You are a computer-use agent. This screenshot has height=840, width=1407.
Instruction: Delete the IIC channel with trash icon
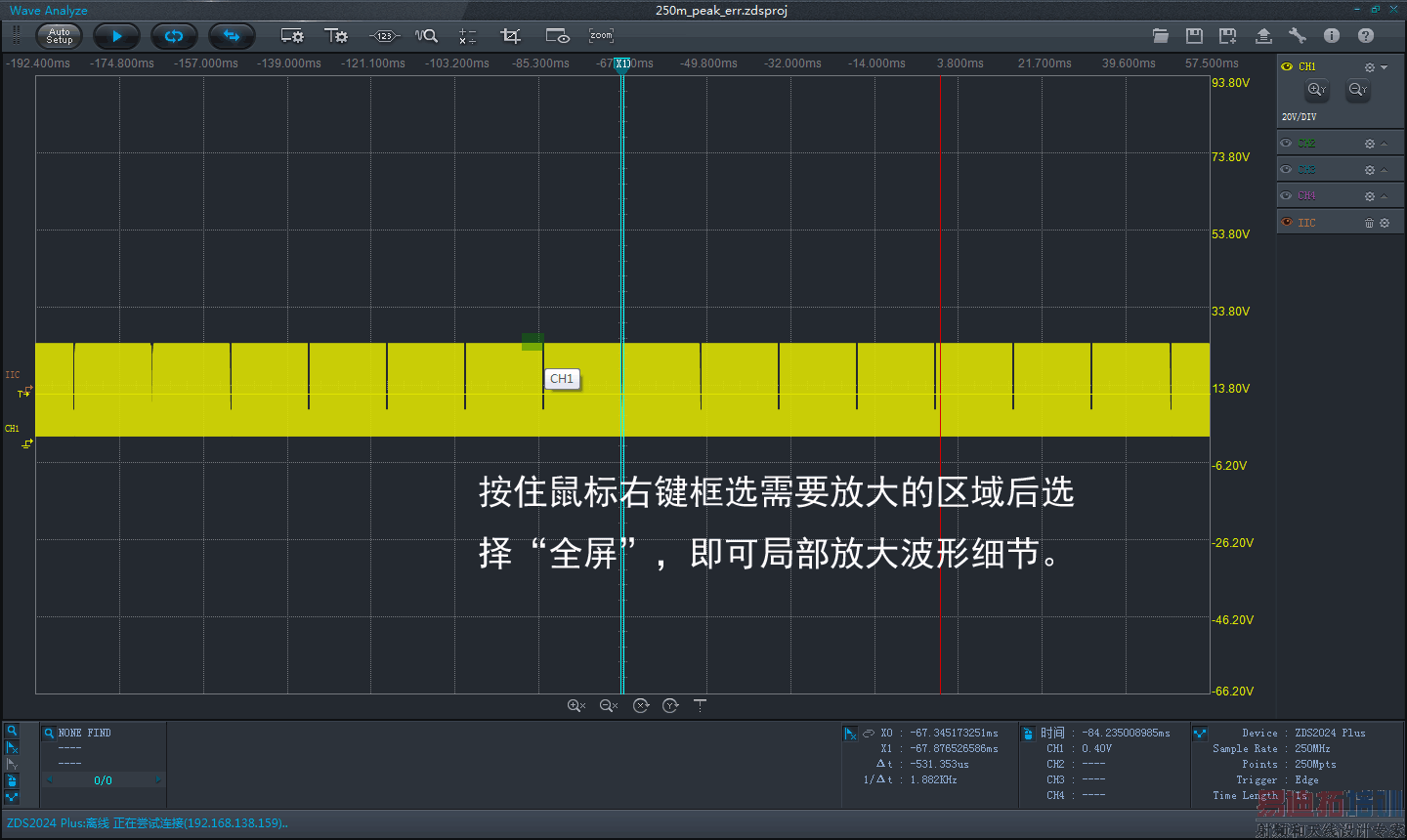click(x=1369, y=223)
